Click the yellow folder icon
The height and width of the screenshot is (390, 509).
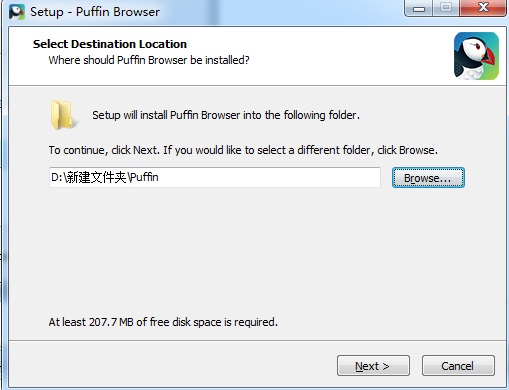click(62, 114)
